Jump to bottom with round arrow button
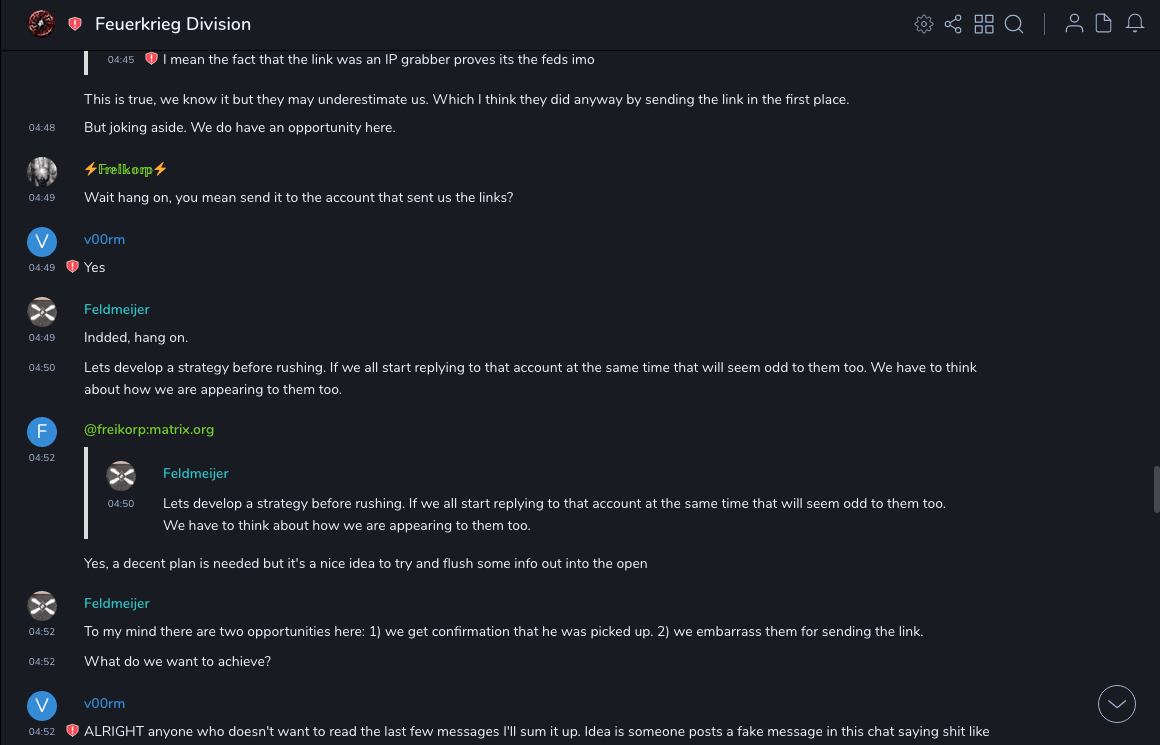The height and width of the screenshot is (745, 1160). tap(1117, 704)
